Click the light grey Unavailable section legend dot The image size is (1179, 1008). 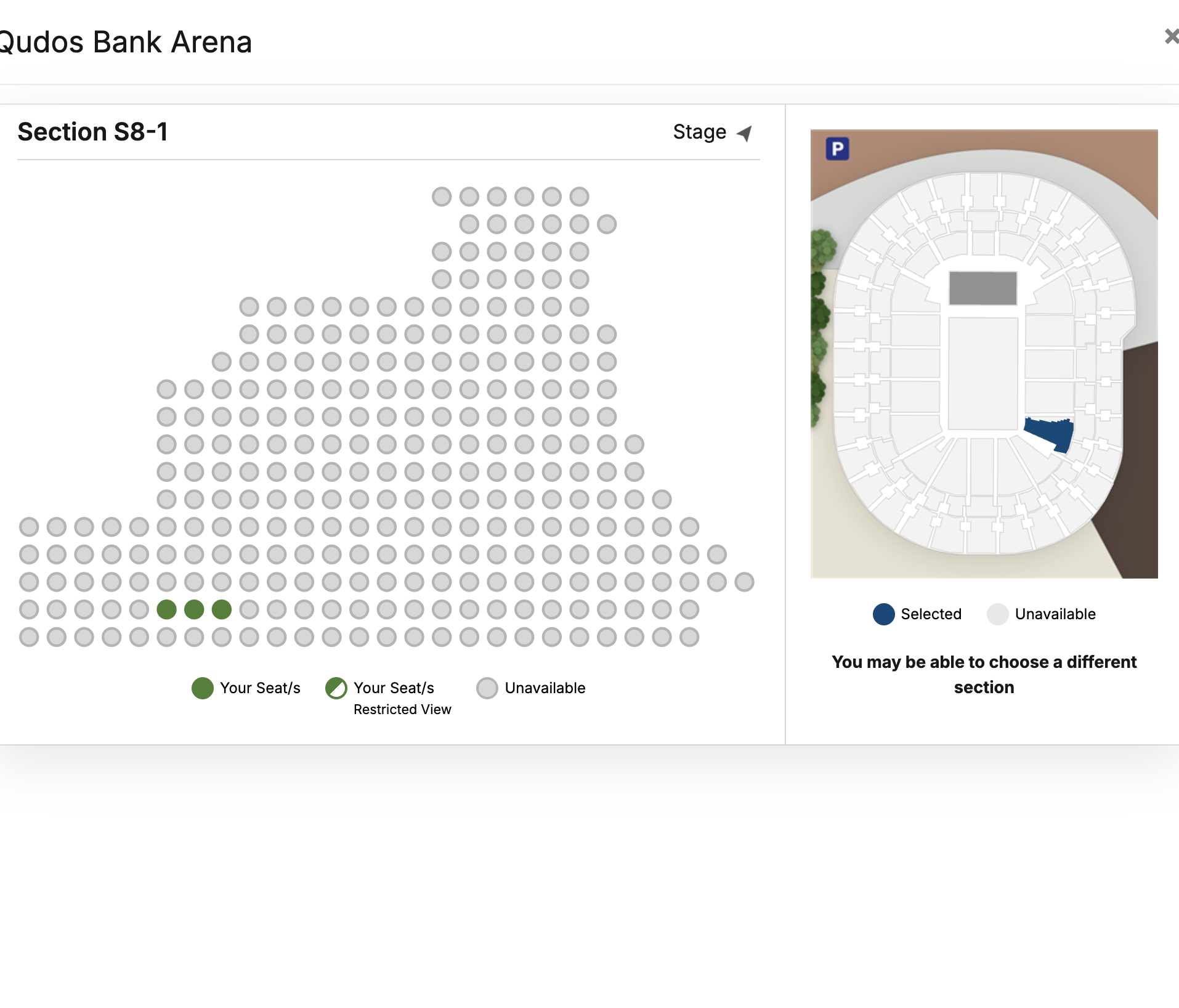click(997, 614)
